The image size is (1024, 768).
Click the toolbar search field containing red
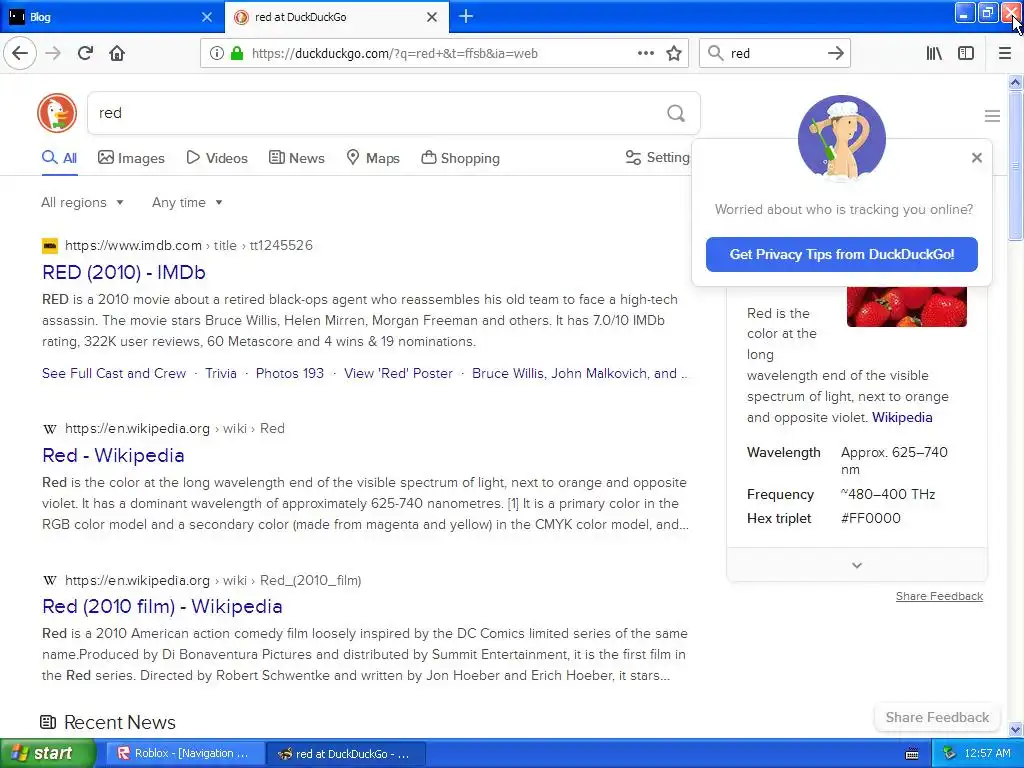pos(775,54)
